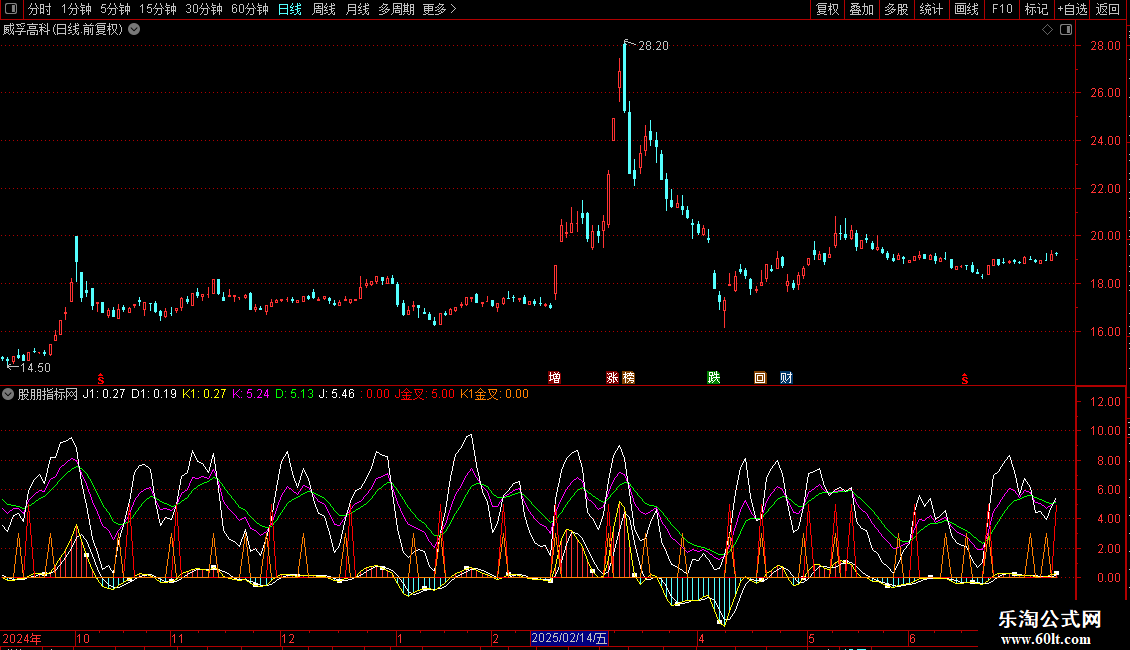Add stock via +自选 button
The image size is (1130, 650).
pos(1071,10)
